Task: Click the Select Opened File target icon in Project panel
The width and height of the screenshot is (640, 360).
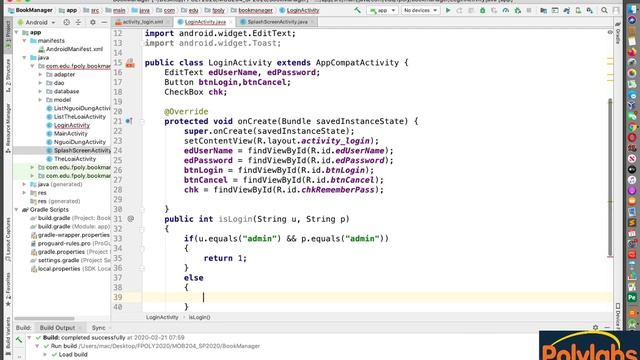Action: click(x=67, y=22)
